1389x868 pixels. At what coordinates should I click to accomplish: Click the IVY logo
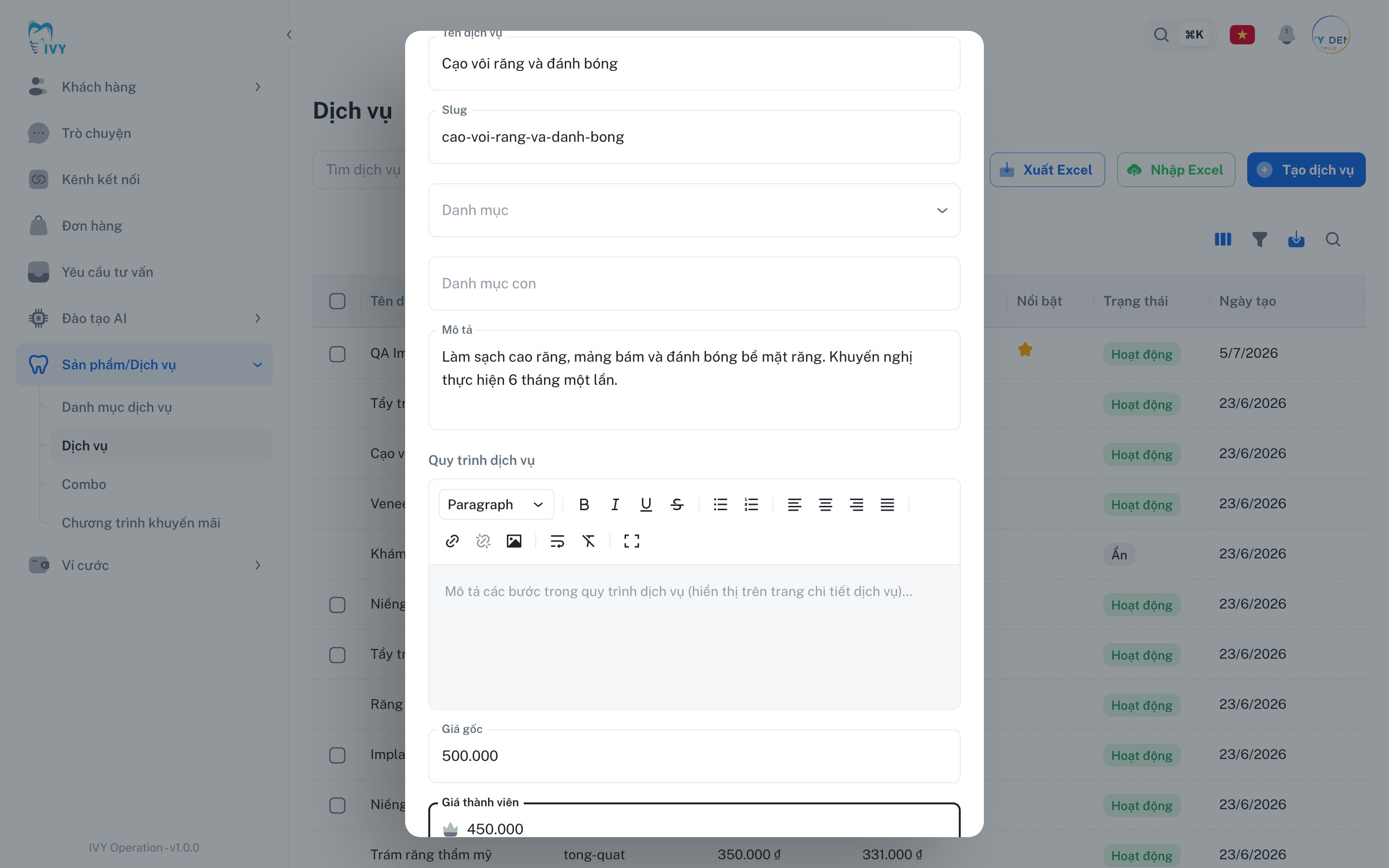pyautogui.click(x=46, y=38)
